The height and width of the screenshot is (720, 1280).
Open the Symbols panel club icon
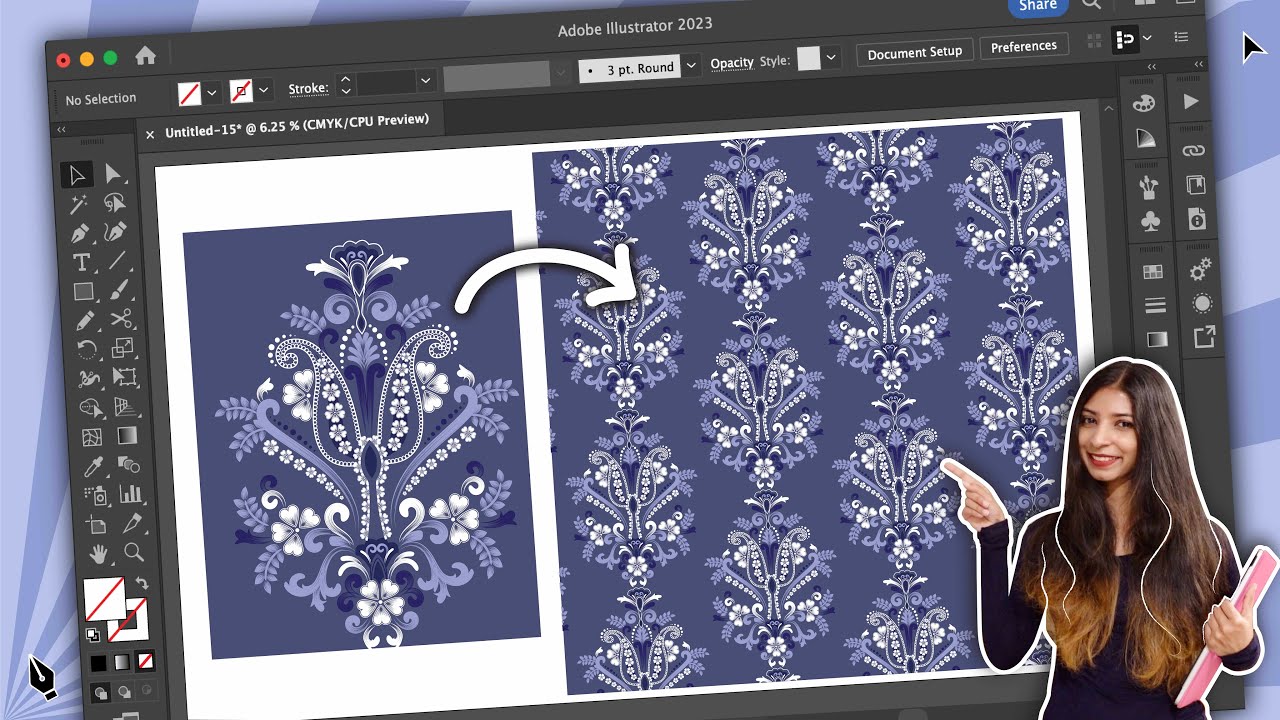[x=1150, y=221]
